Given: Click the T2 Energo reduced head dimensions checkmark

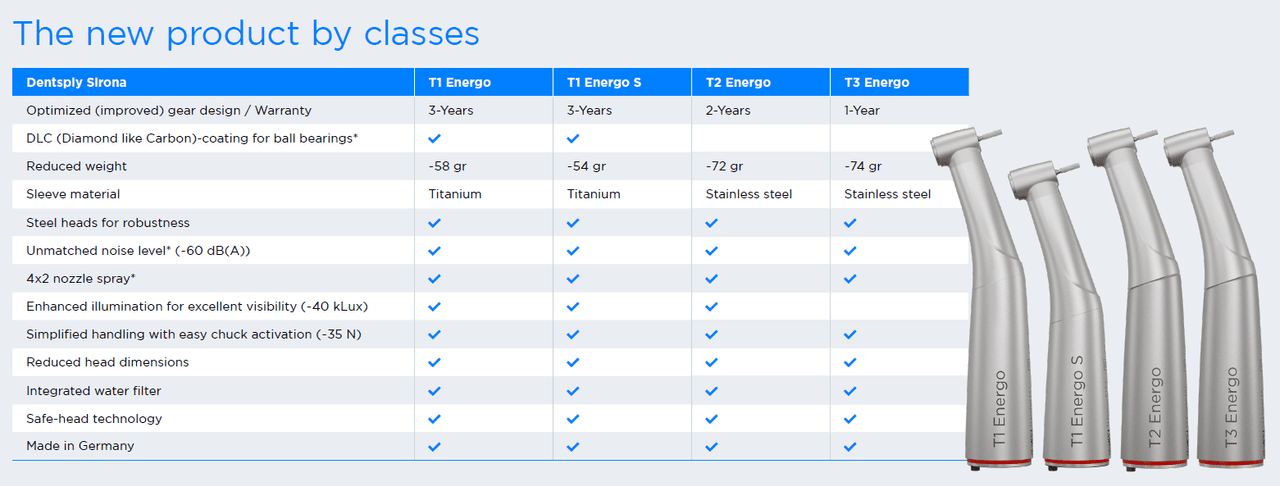Looking at the screenshot, I should point(711,363).
